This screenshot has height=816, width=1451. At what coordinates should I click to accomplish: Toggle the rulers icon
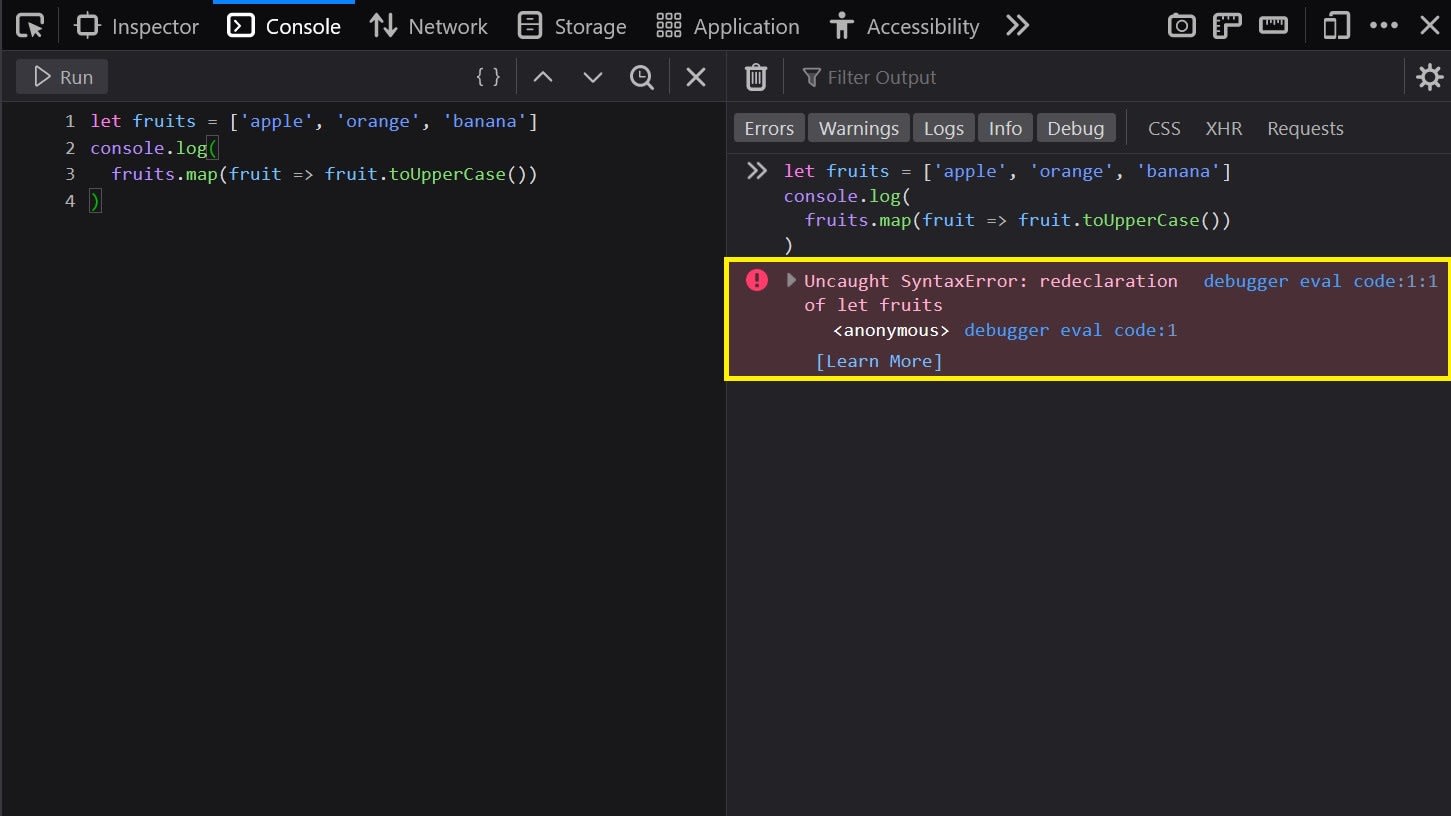pos(1227,26)
